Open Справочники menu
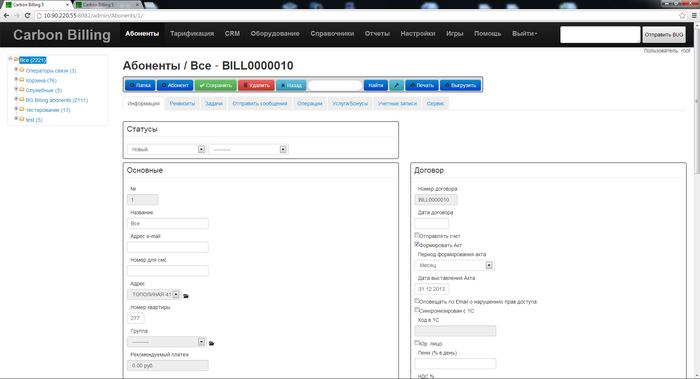 click(x=332, y=33)
